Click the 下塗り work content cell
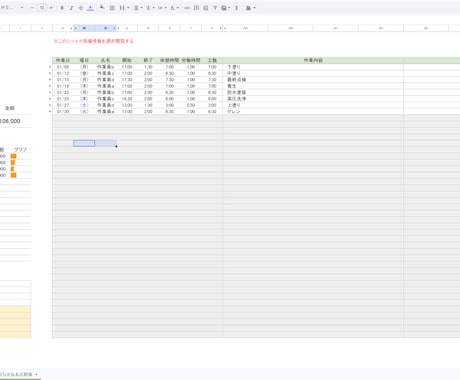Viewport: 460px width, 380px height. tap(313, 67)
